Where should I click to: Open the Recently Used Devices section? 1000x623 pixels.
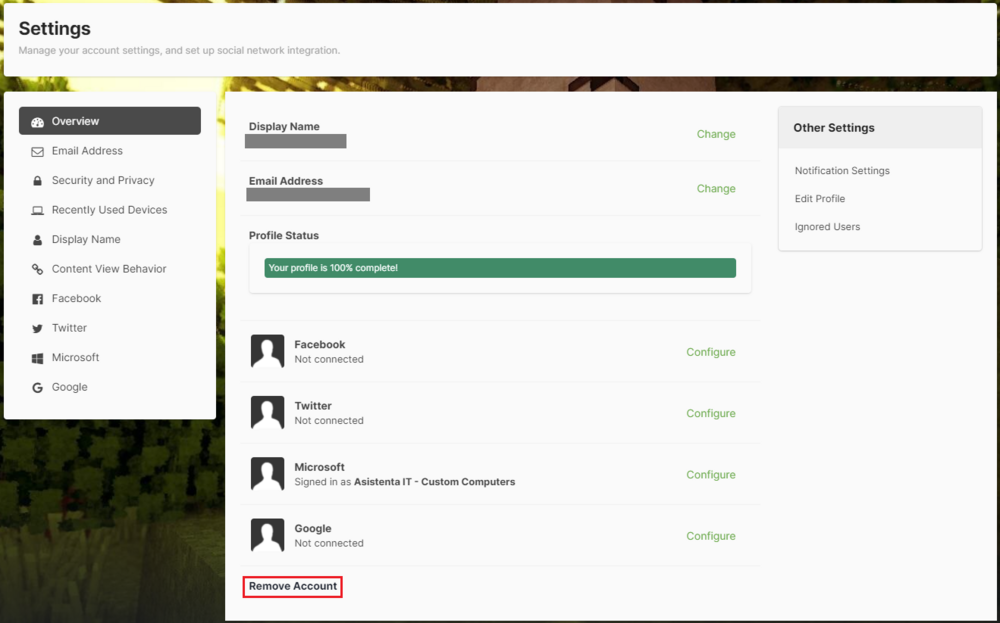[x=109, y=210]
